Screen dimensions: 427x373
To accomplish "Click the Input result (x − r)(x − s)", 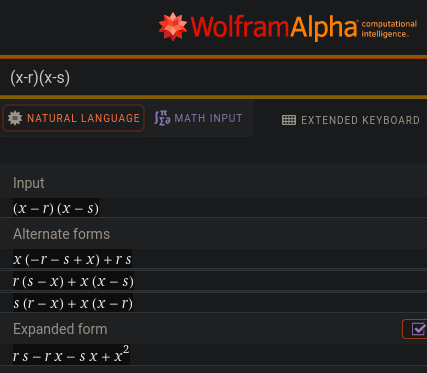I will [56, 208].
